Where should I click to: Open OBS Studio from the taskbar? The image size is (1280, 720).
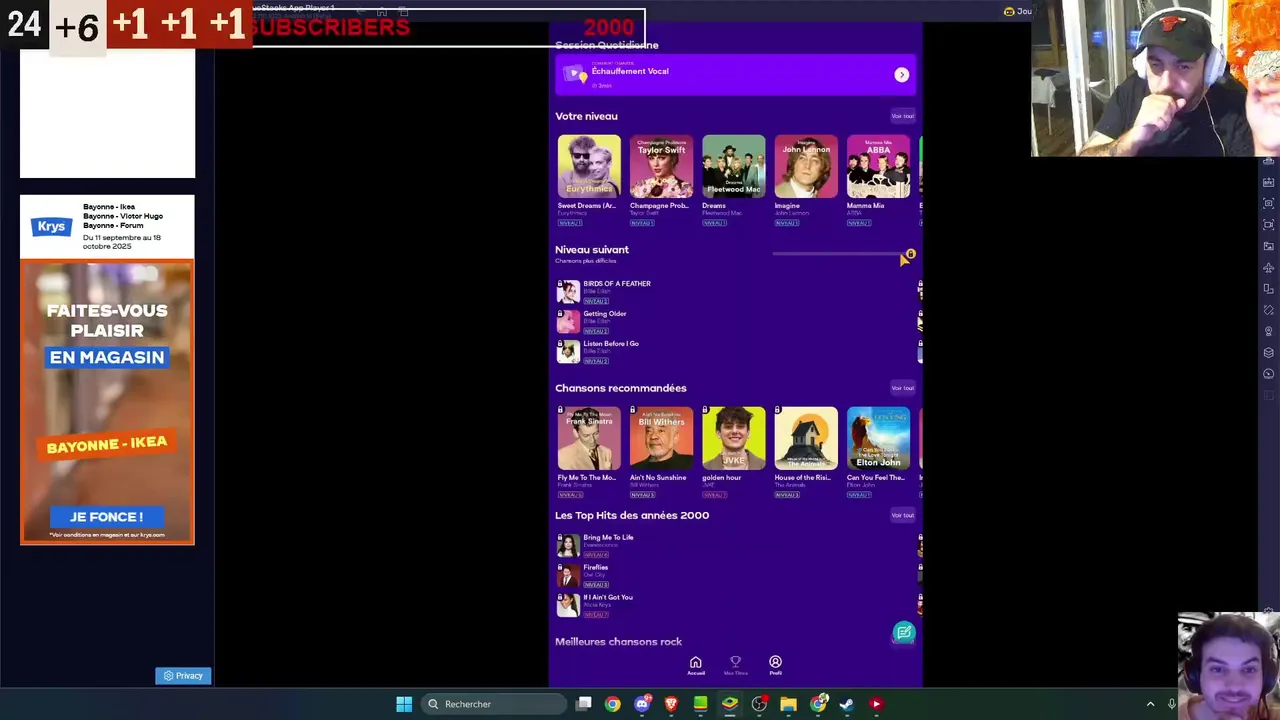759,704
